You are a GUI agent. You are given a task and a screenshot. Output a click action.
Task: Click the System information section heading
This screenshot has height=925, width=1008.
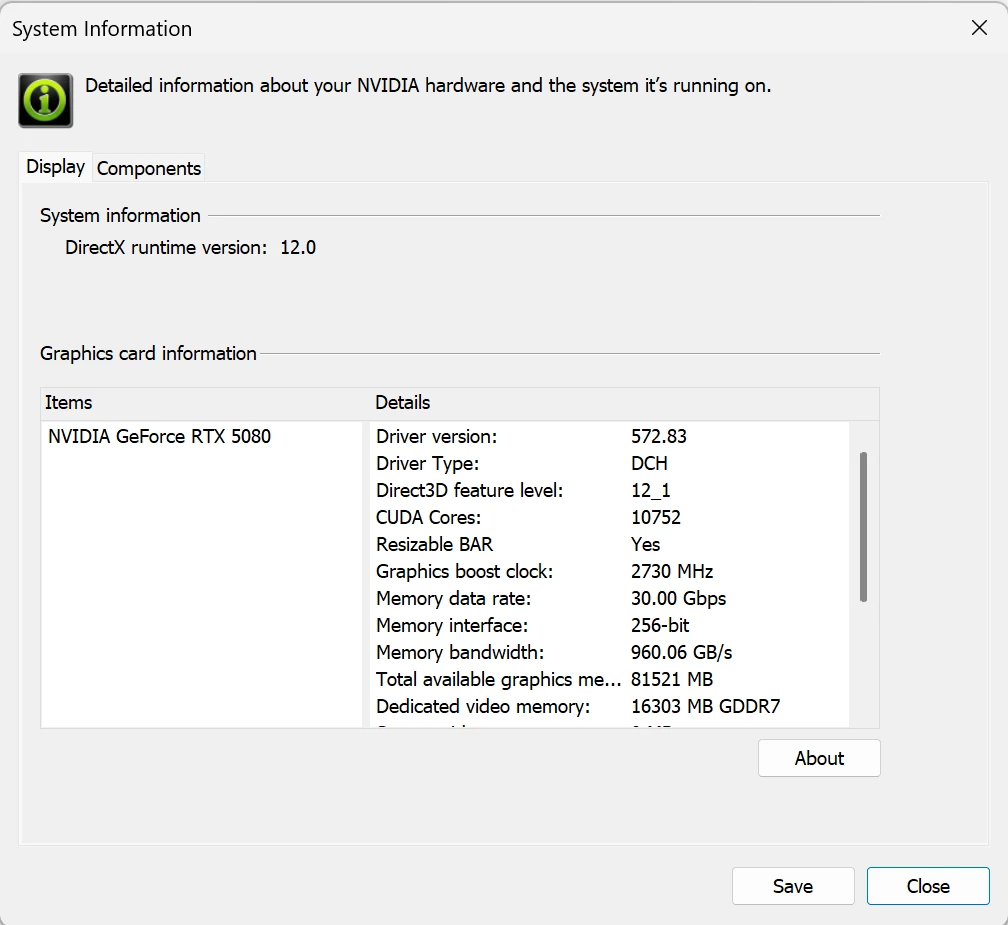point(120,215)
